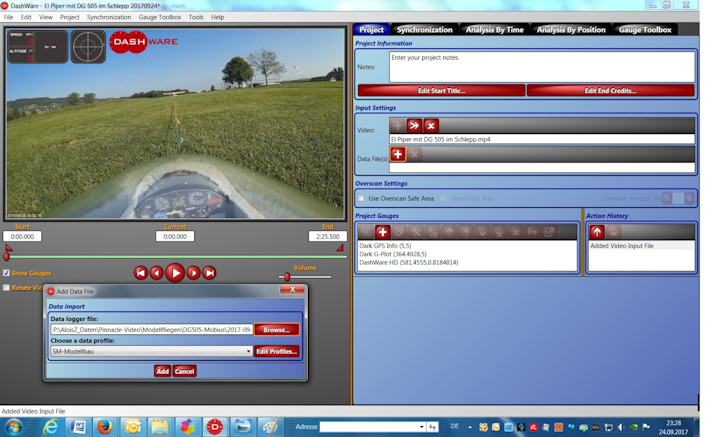Switch to Analysis By Time tab
The width and height of the screenshot is (720, 437).
pyautogui.click(x=495, y=30)
